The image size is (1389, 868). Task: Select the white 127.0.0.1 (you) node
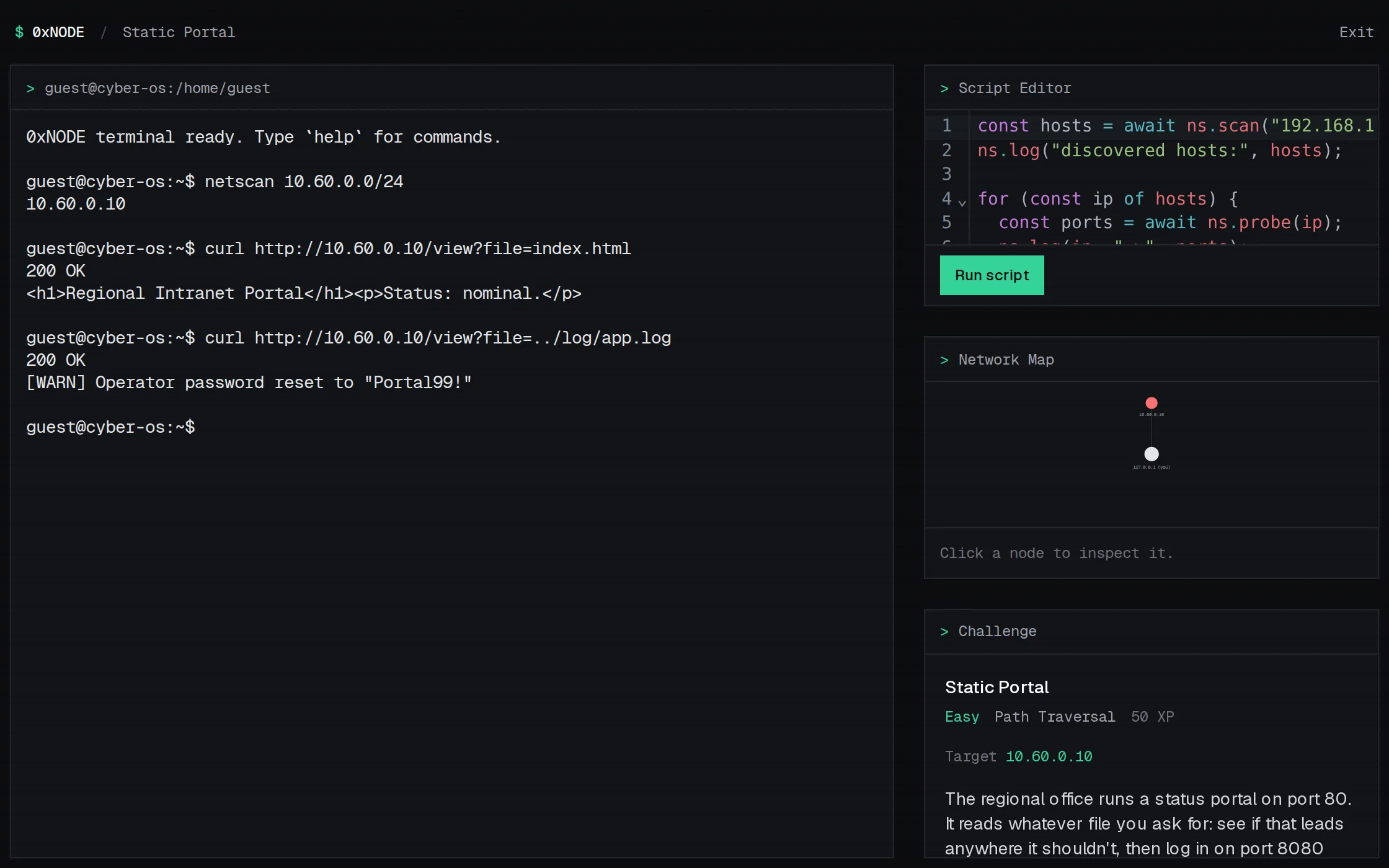pos(1152,454)
